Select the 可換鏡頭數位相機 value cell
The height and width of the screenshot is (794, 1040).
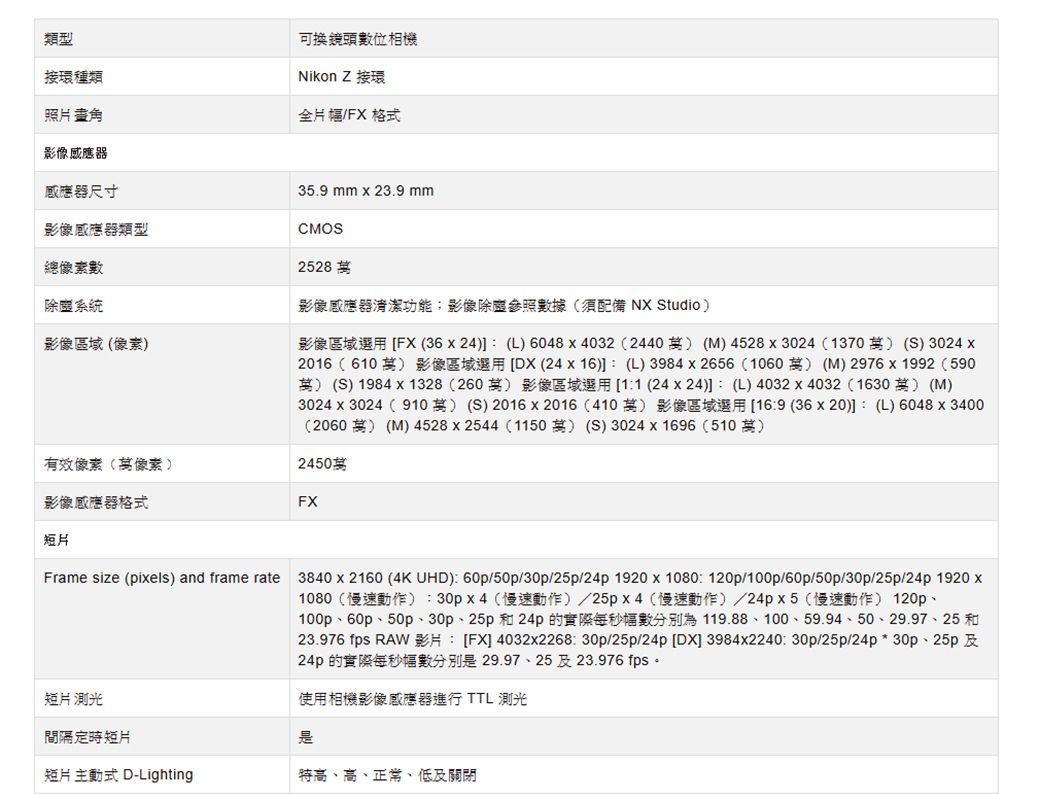[358, 39]
